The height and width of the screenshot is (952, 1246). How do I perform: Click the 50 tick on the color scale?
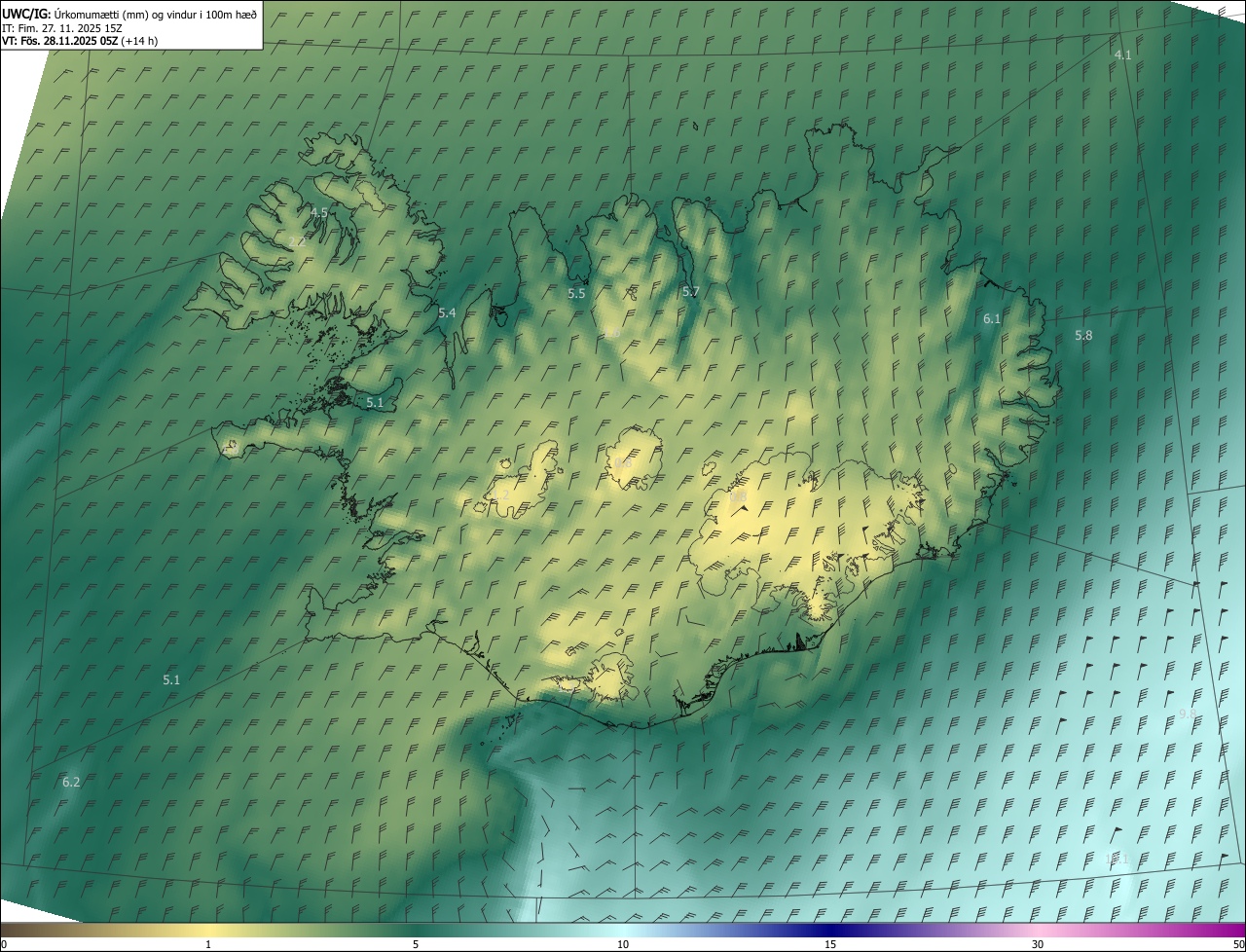coord(1237,945)
